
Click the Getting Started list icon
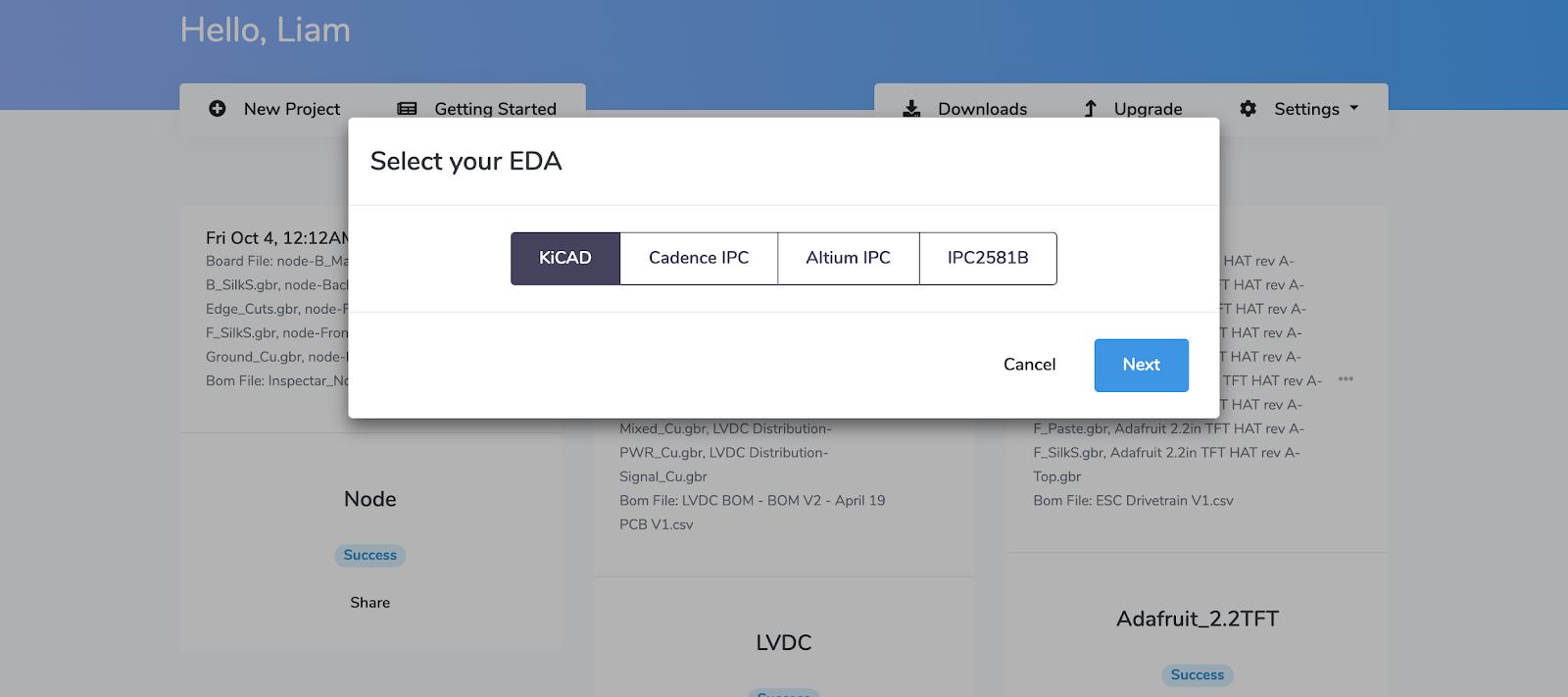(x=407, y=109)
